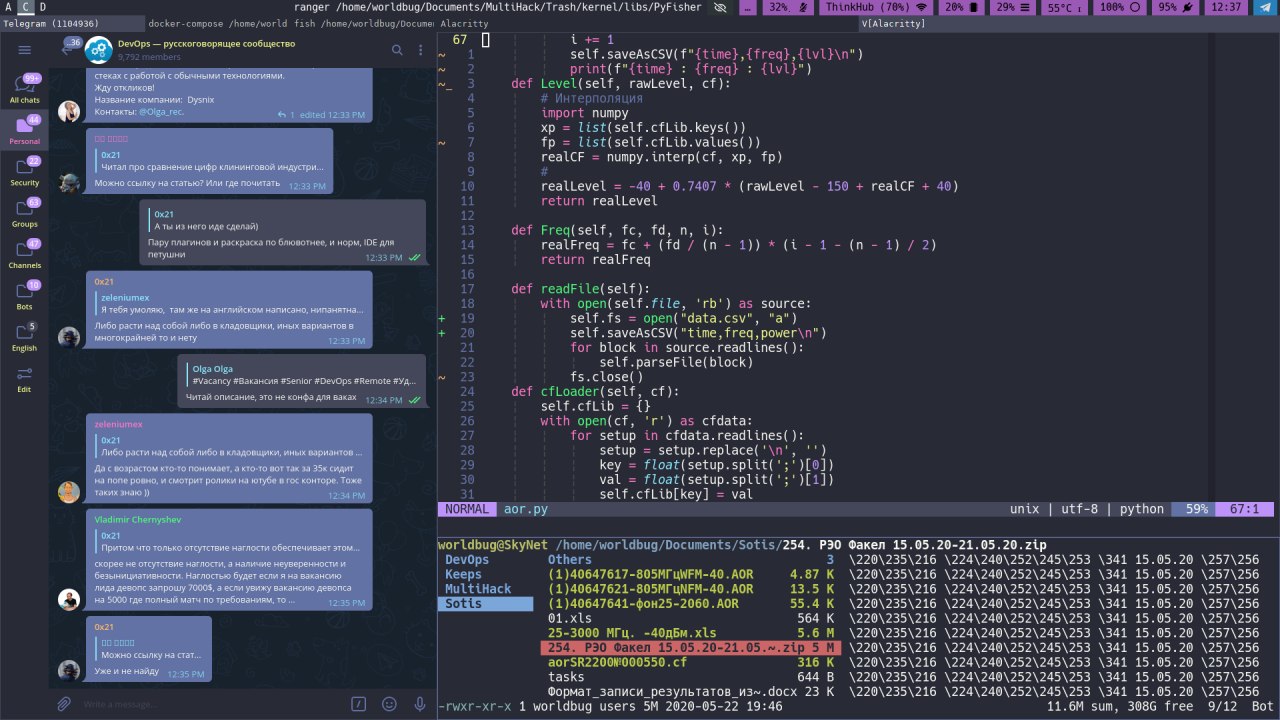1280x720 pixels.
Task: Select the Channels chat folder
Action: click(24, 254)
